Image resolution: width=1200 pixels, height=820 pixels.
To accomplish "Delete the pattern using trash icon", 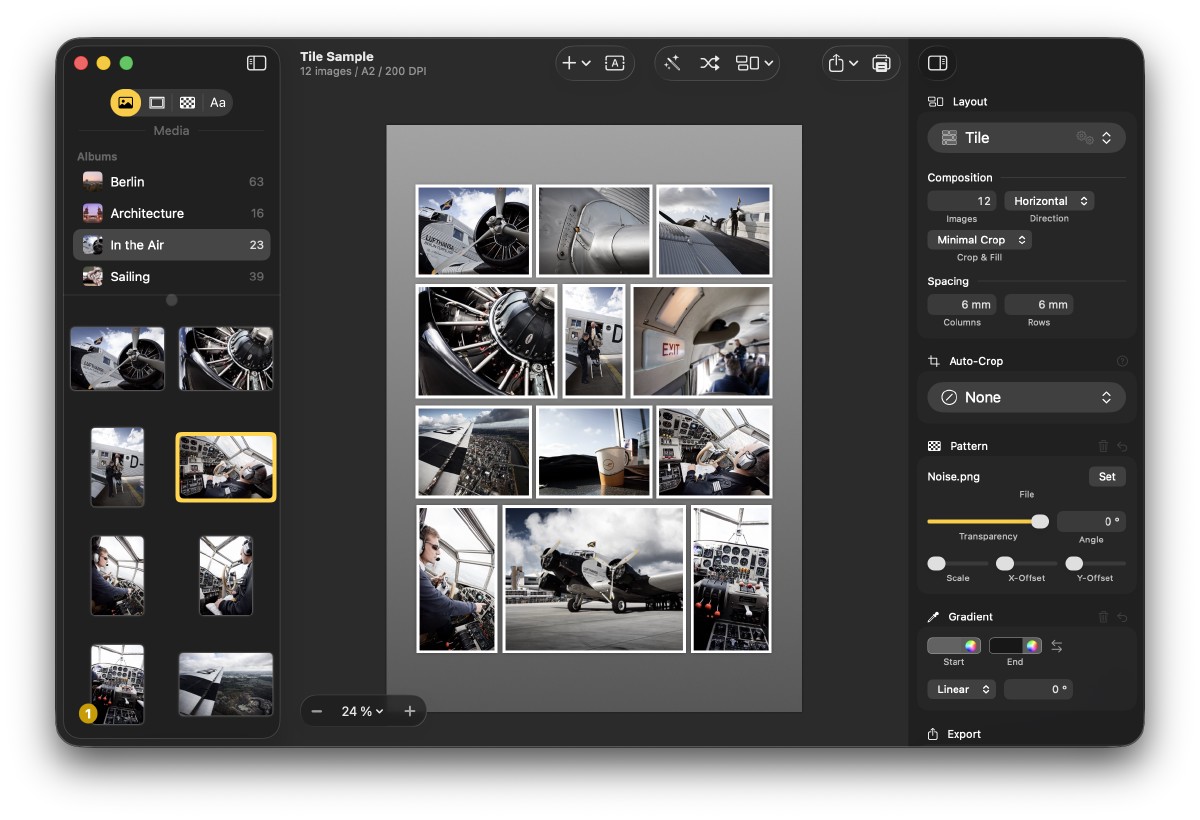I will [1103, 446].
